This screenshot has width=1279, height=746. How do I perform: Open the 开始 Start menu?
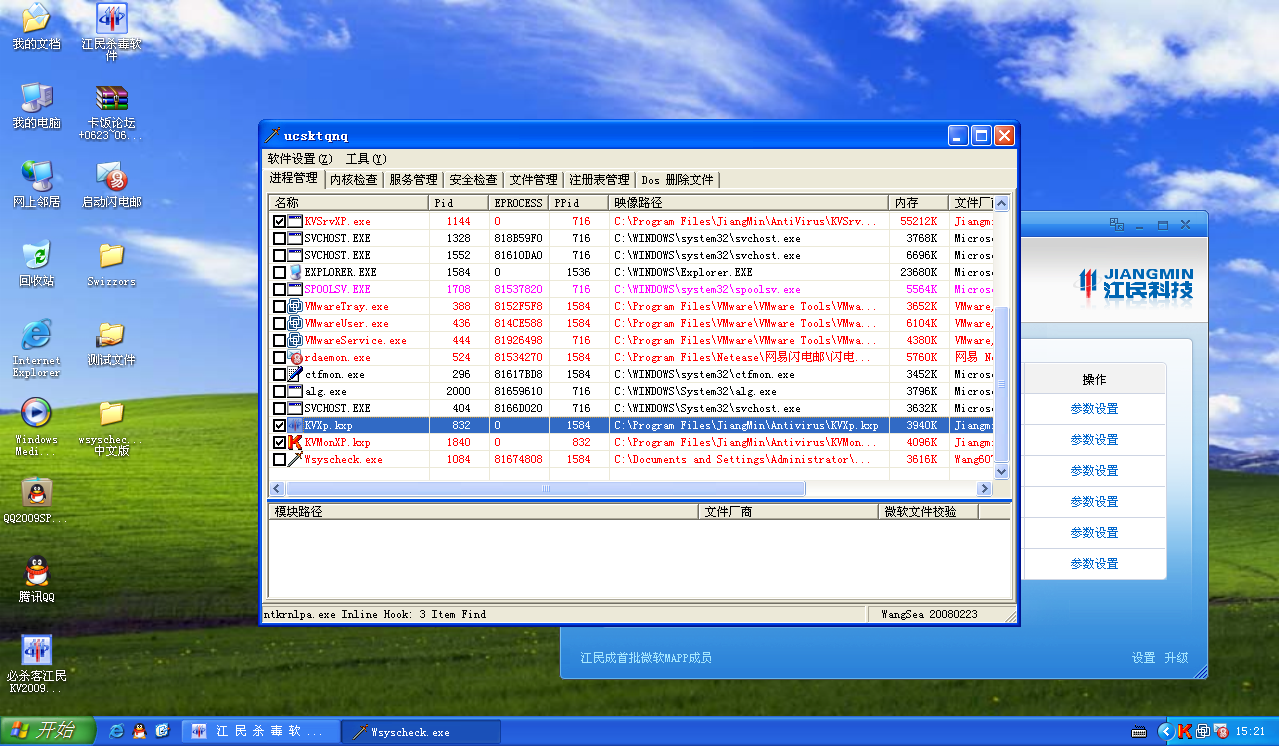tap(46, 731)
